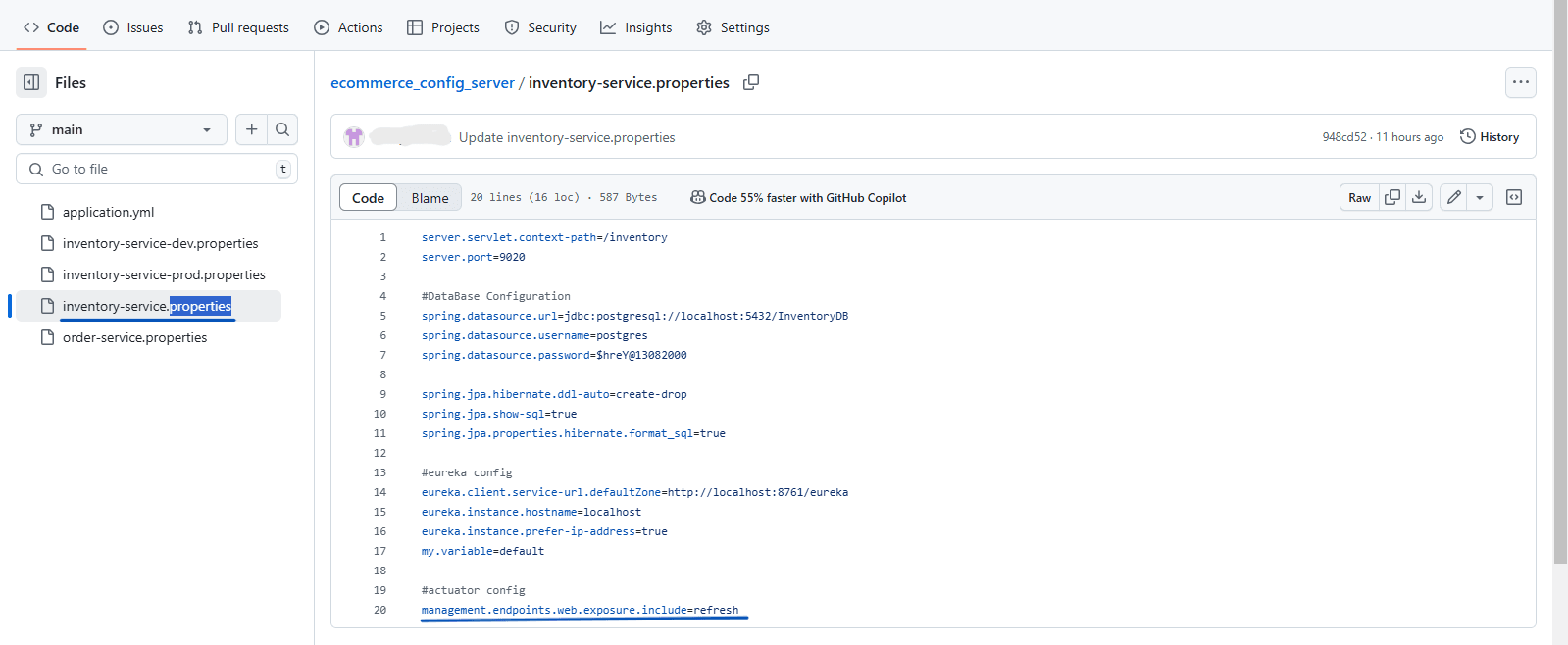This screenshot has width=1568, height=645.
Task: Click file icon beside order-service.properties
Action: click(x=47, y=337)
